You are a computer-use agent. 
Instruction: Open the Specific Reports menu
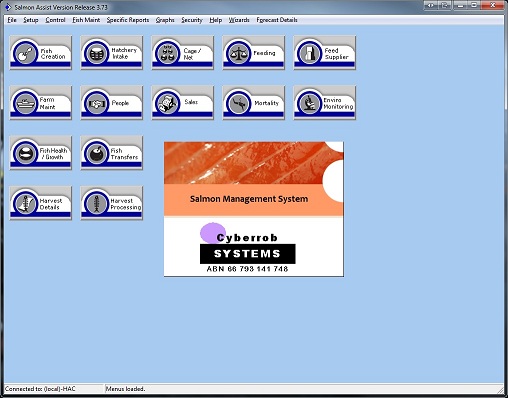tap(128, 20)
